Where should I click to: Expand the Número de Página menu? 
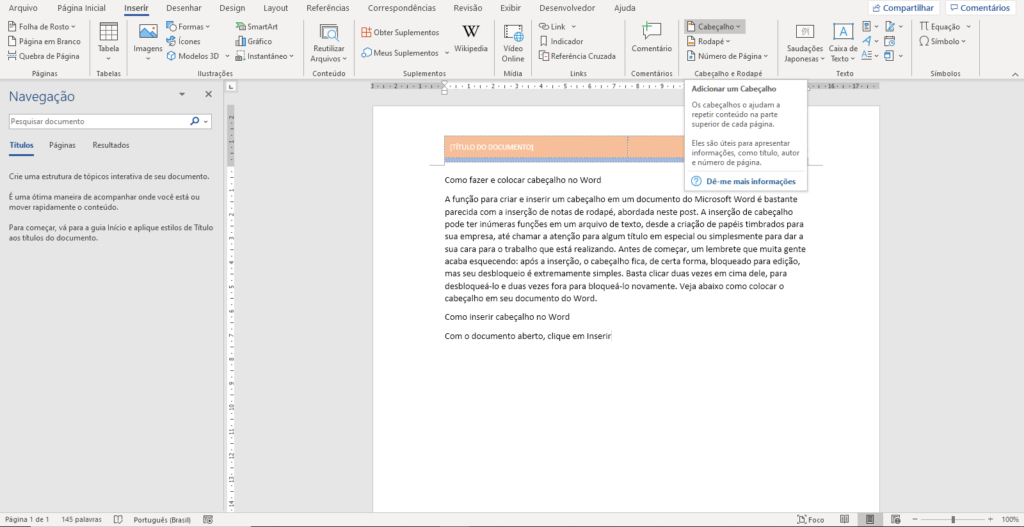click(729, 56)
